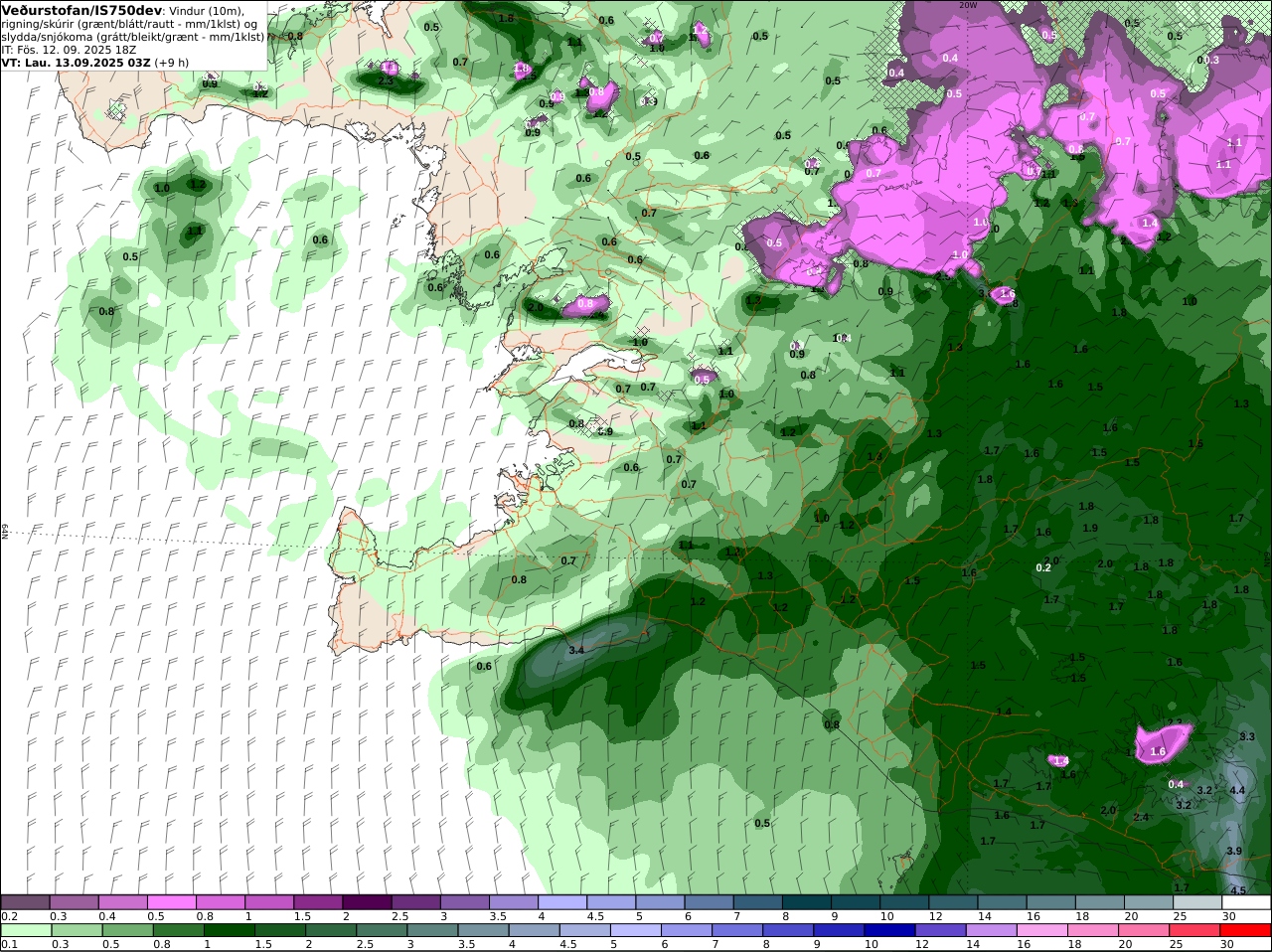Select the bright magenta legend swatch labeled 0.5
Viewport: 1272px width, 952px height.
point(171,902)
